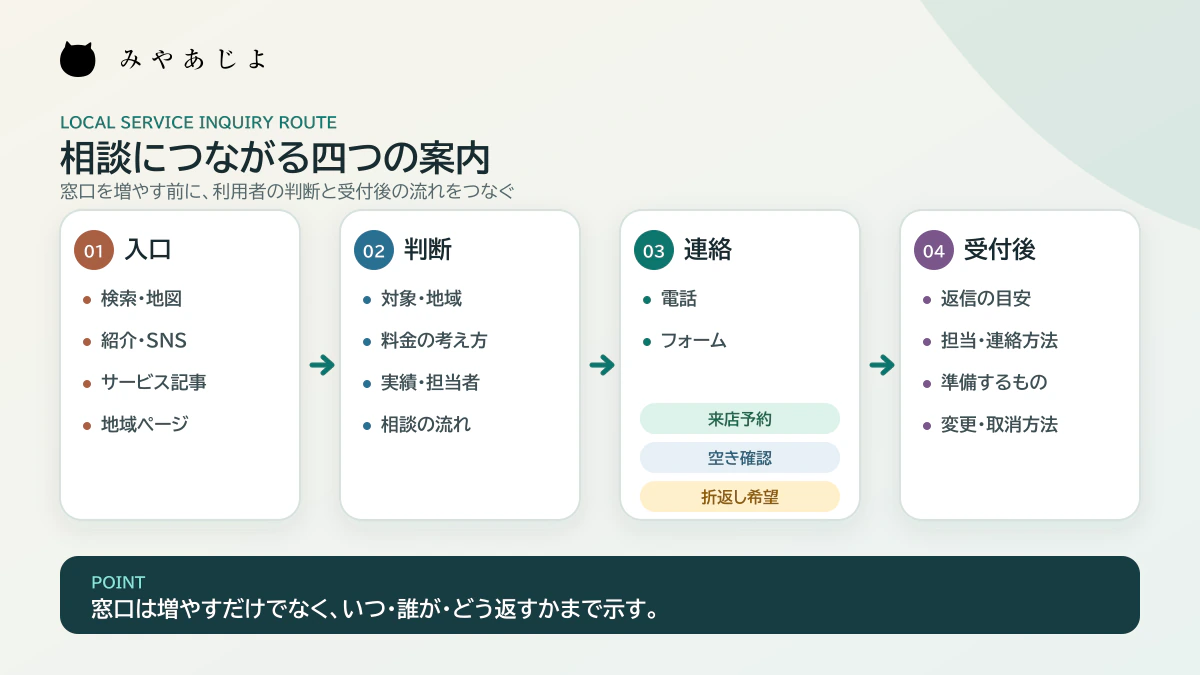This screenshot has height=675, width=1200.
Task: Select the 料金の考え方 list item
Action: 425,340
